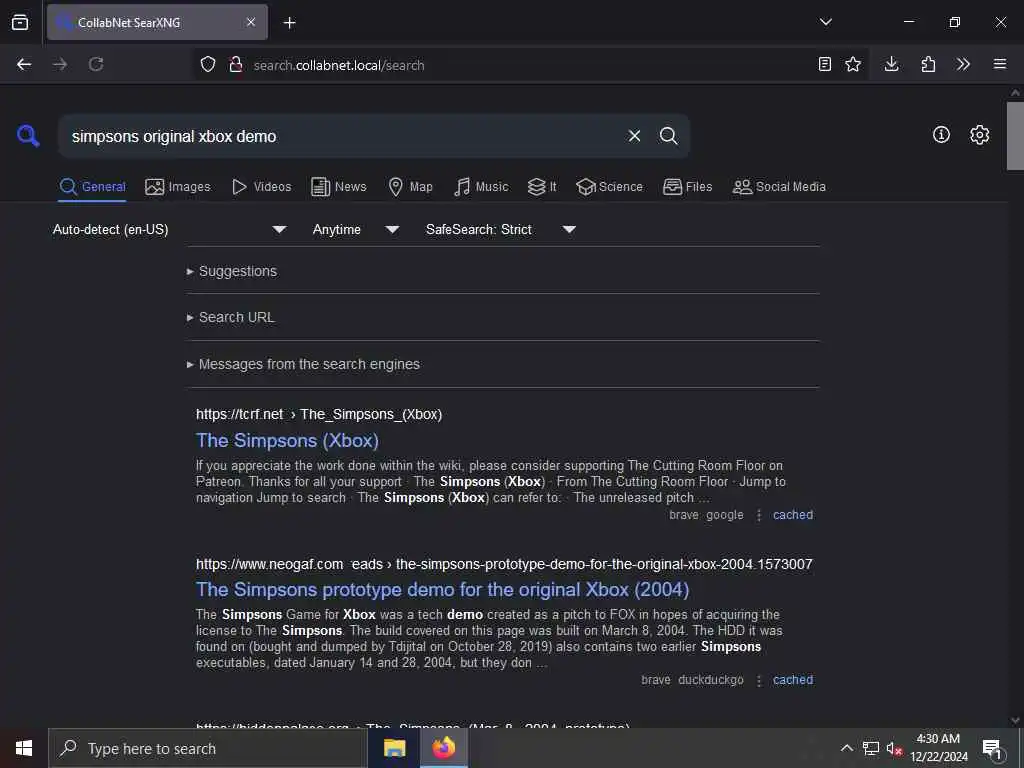
Task: Submit search with the magnifying glass button
Action: [668, 136]
